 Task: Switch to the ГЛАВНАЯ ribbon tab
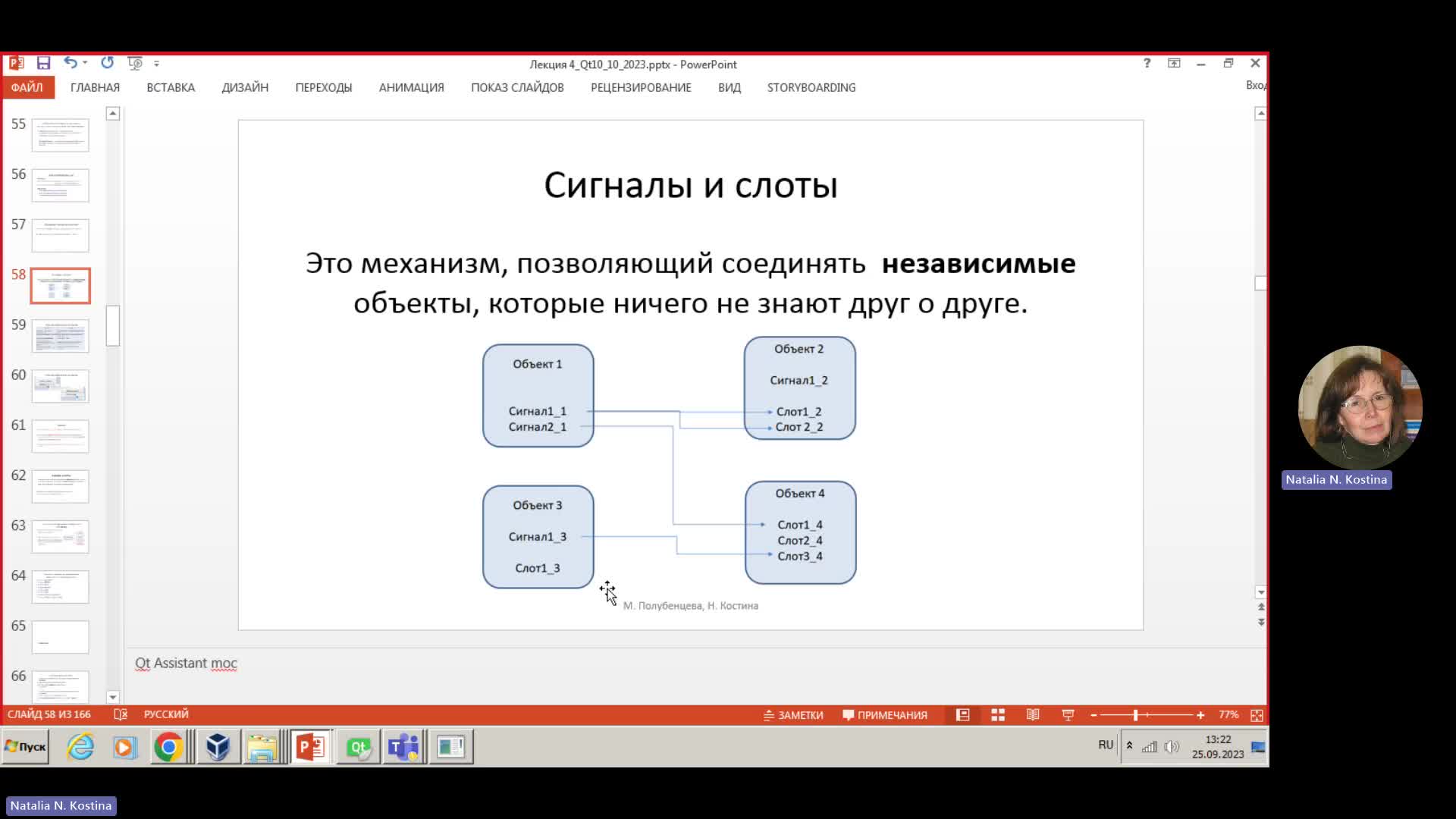pyautogui.click(x=95, y=87)
